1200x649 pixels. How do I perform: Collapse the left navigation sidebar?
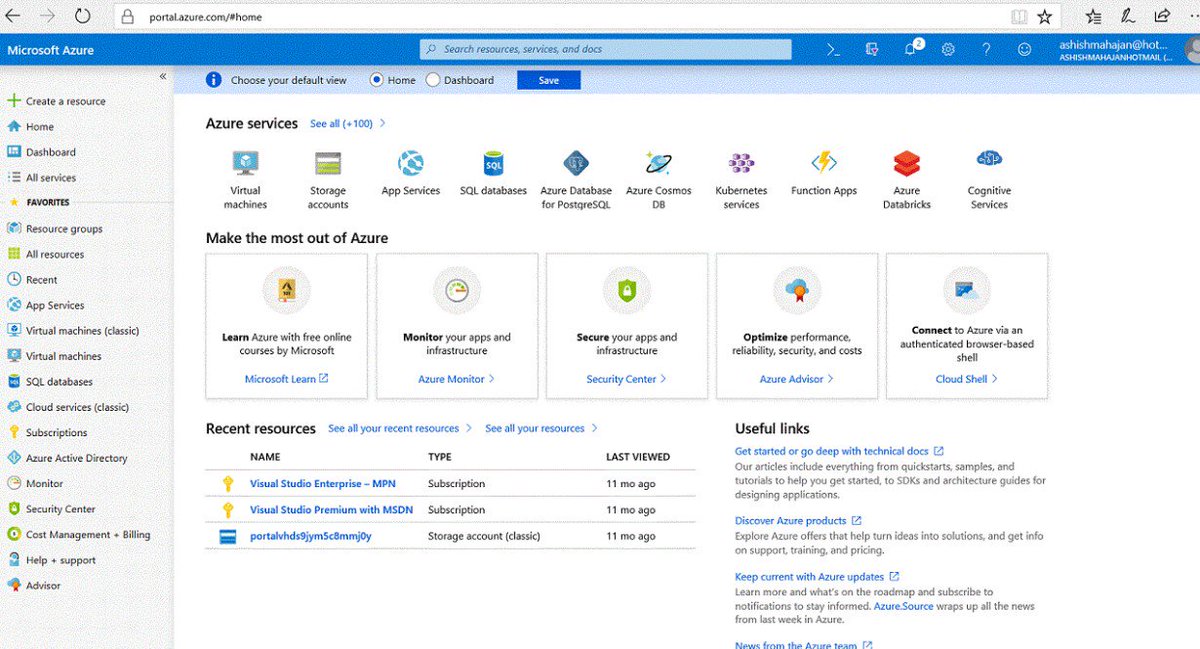pos(161,75)
